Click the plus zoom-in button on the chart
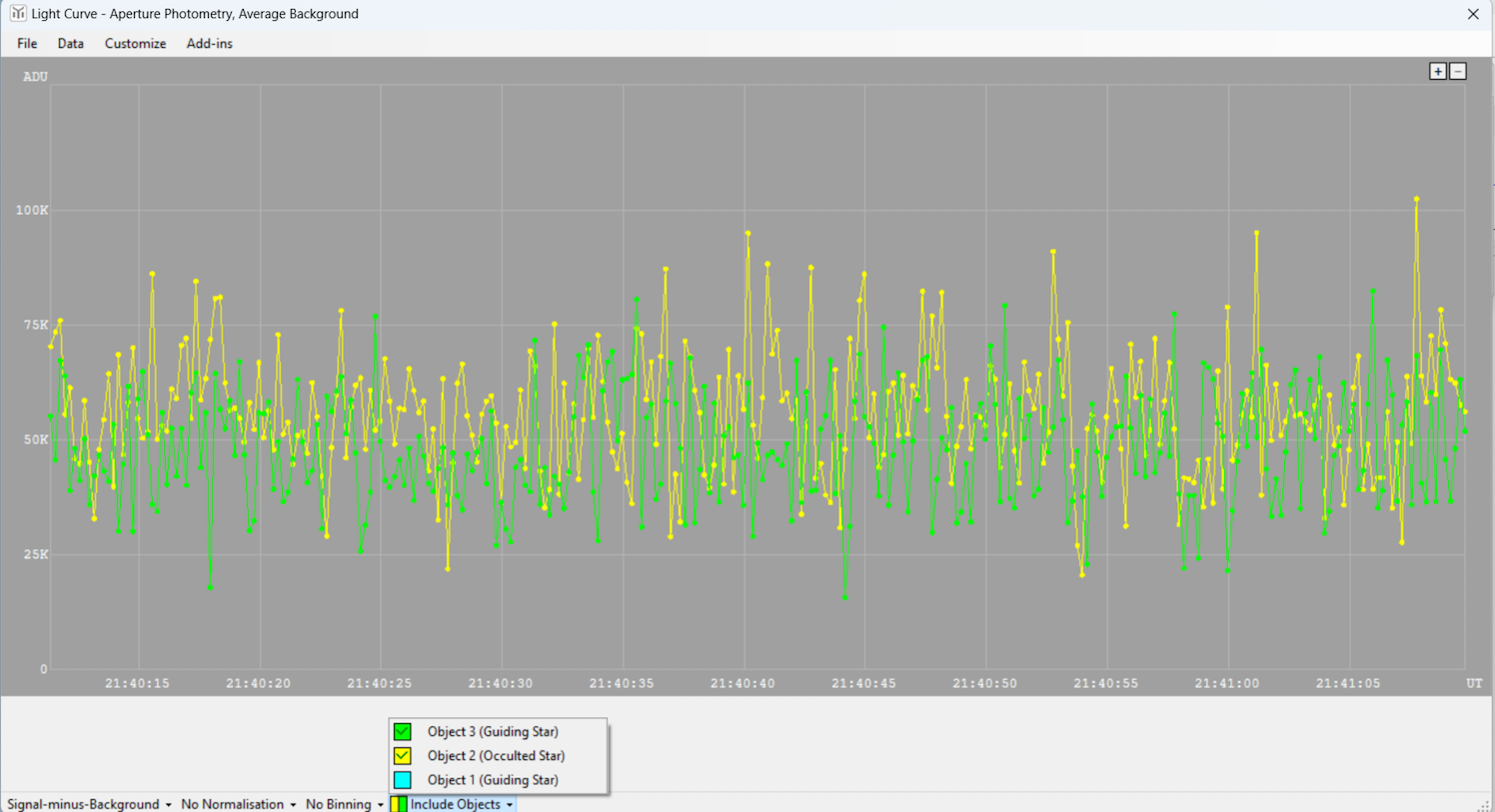 click(1437, 71)
